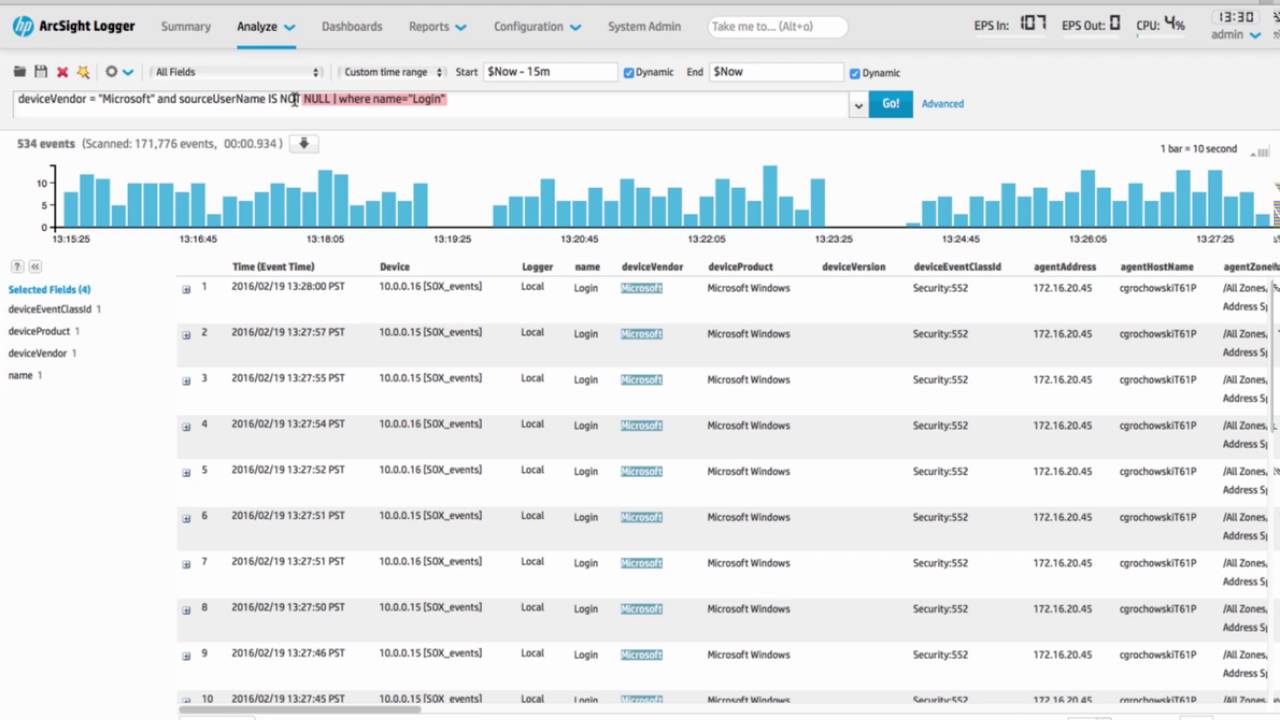This screenshot has width=1280, height=720.
Task: Click the agentAddress column header
Action: (1065, 267)
